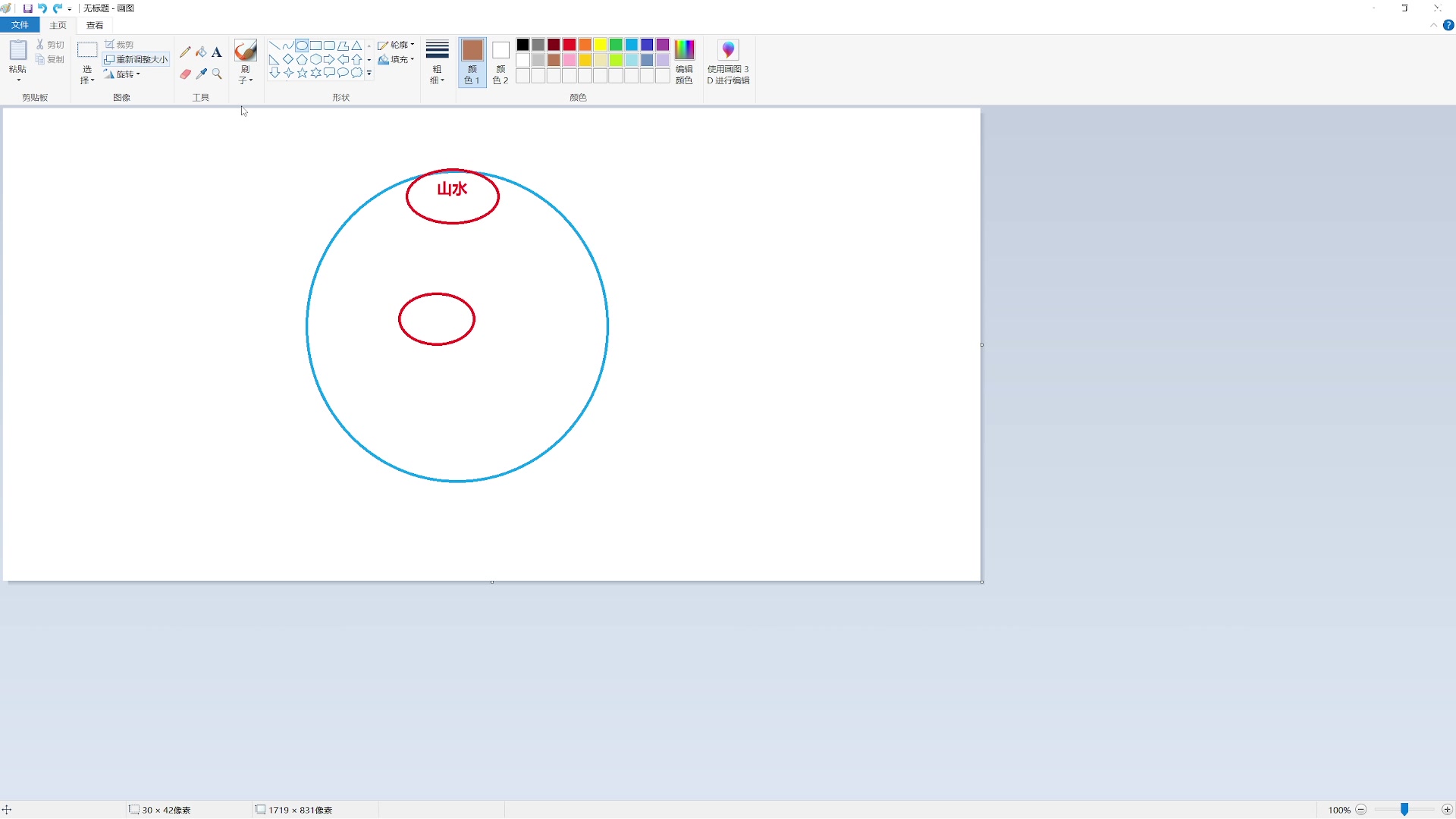
Task: Click Edit colors (编辑颜色) button
Action: [684, 62]
